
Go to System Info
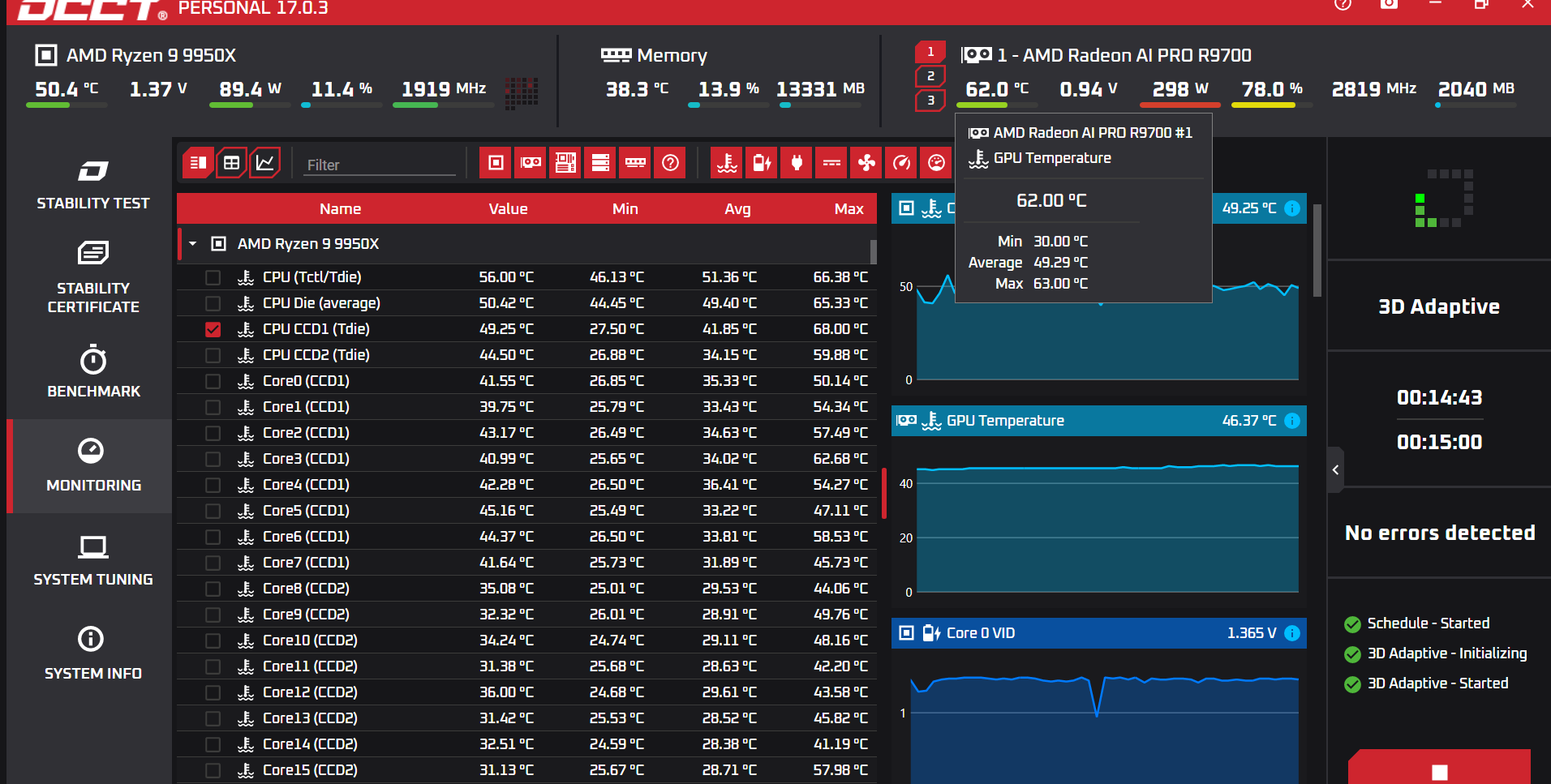[92, 653]
